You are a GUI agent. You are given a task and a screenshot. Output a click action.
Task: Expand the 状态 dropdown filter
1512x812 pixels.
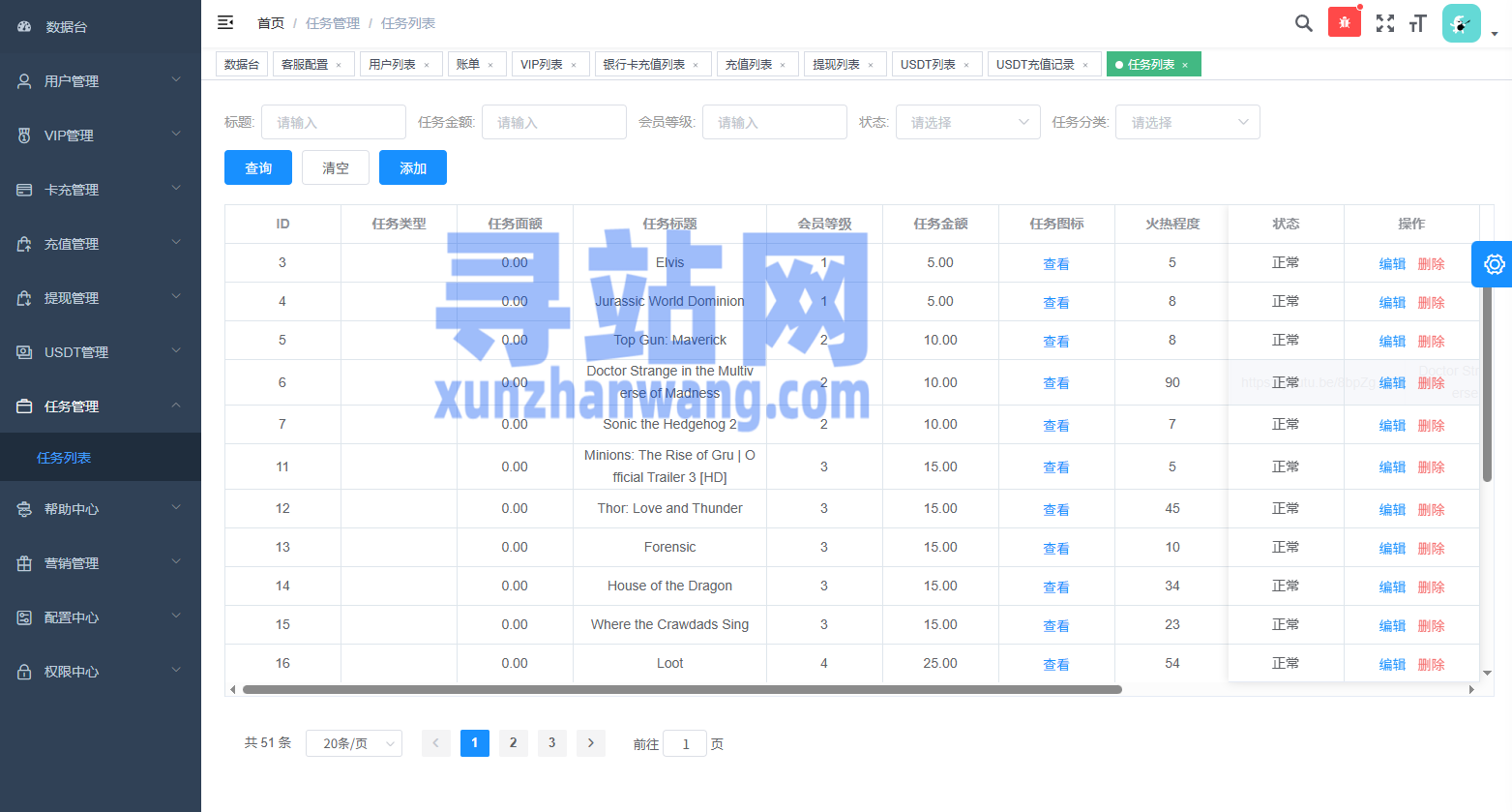[967, 122]
